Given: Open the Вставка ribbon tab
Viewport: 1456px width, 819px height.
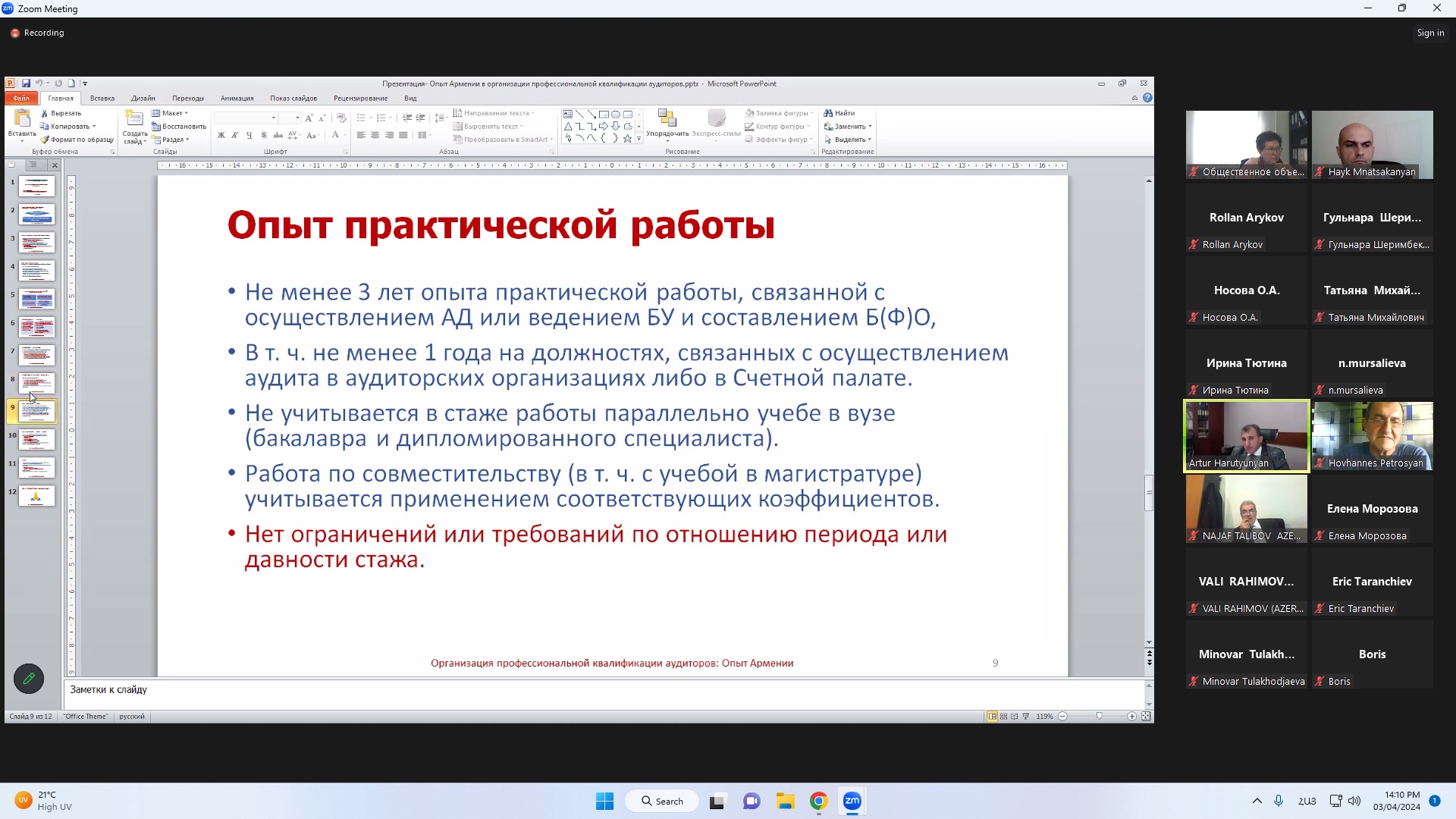Looking at the screenshot, I should [102, 99].
